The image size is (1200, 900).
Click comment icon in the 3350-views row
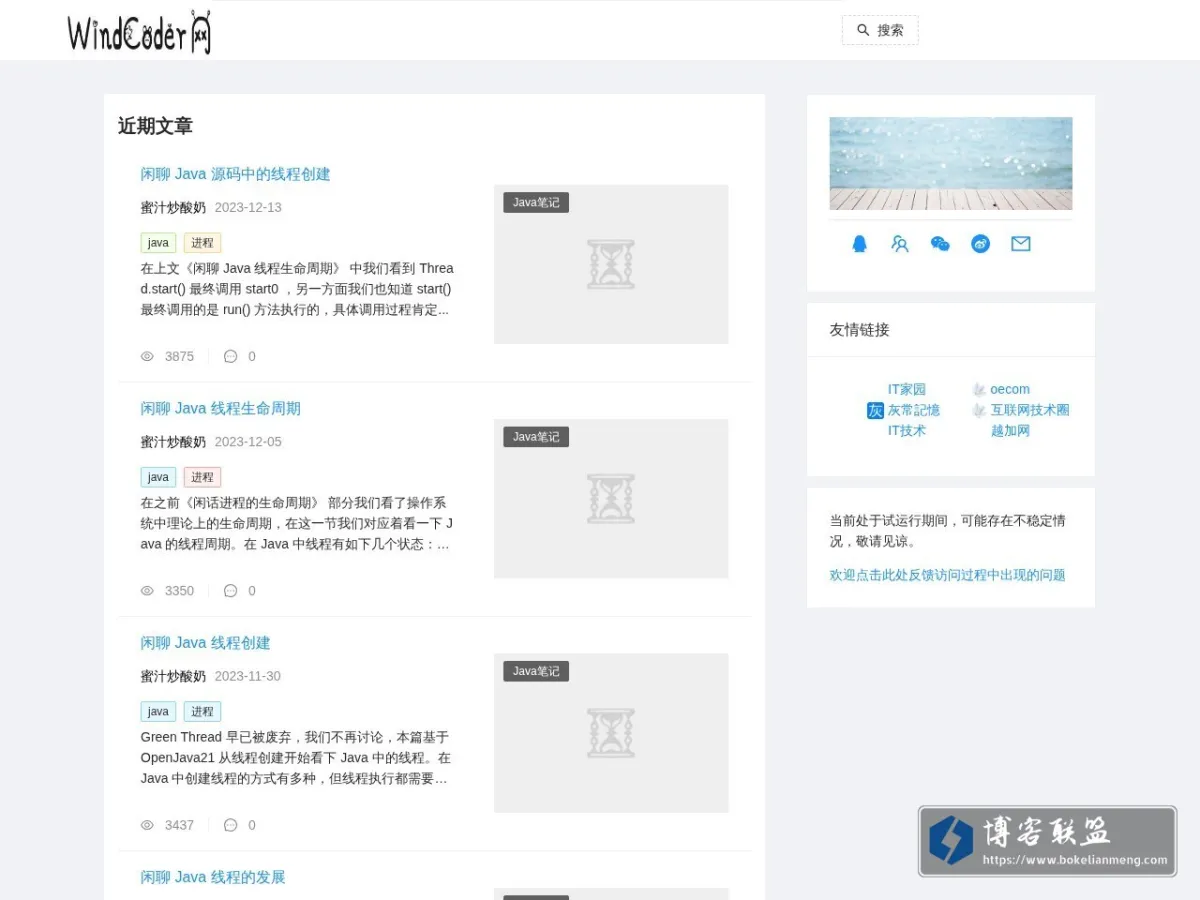click(230, 591)
